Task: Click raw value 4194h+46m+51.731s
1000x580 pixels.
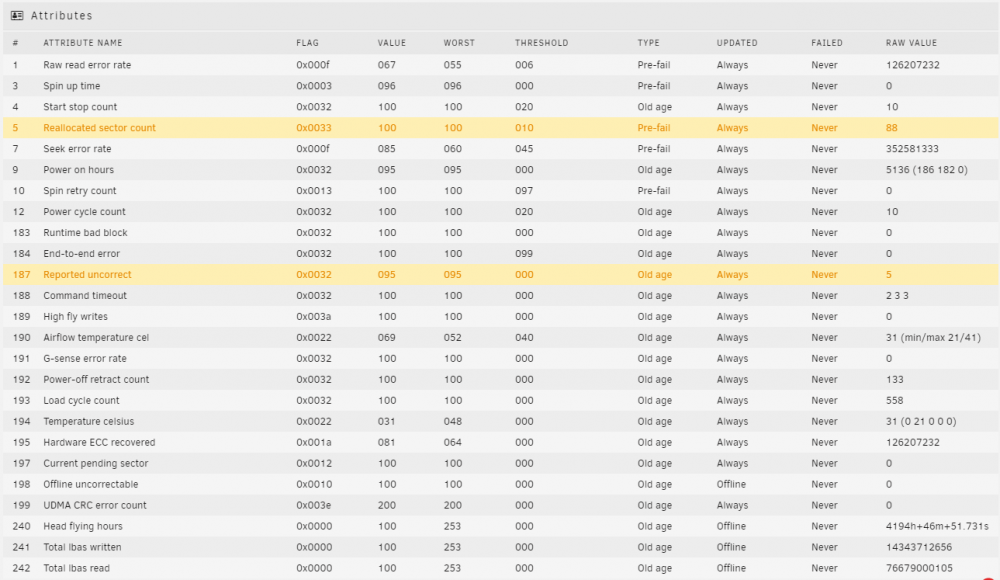Action: (x=937, y=526)
